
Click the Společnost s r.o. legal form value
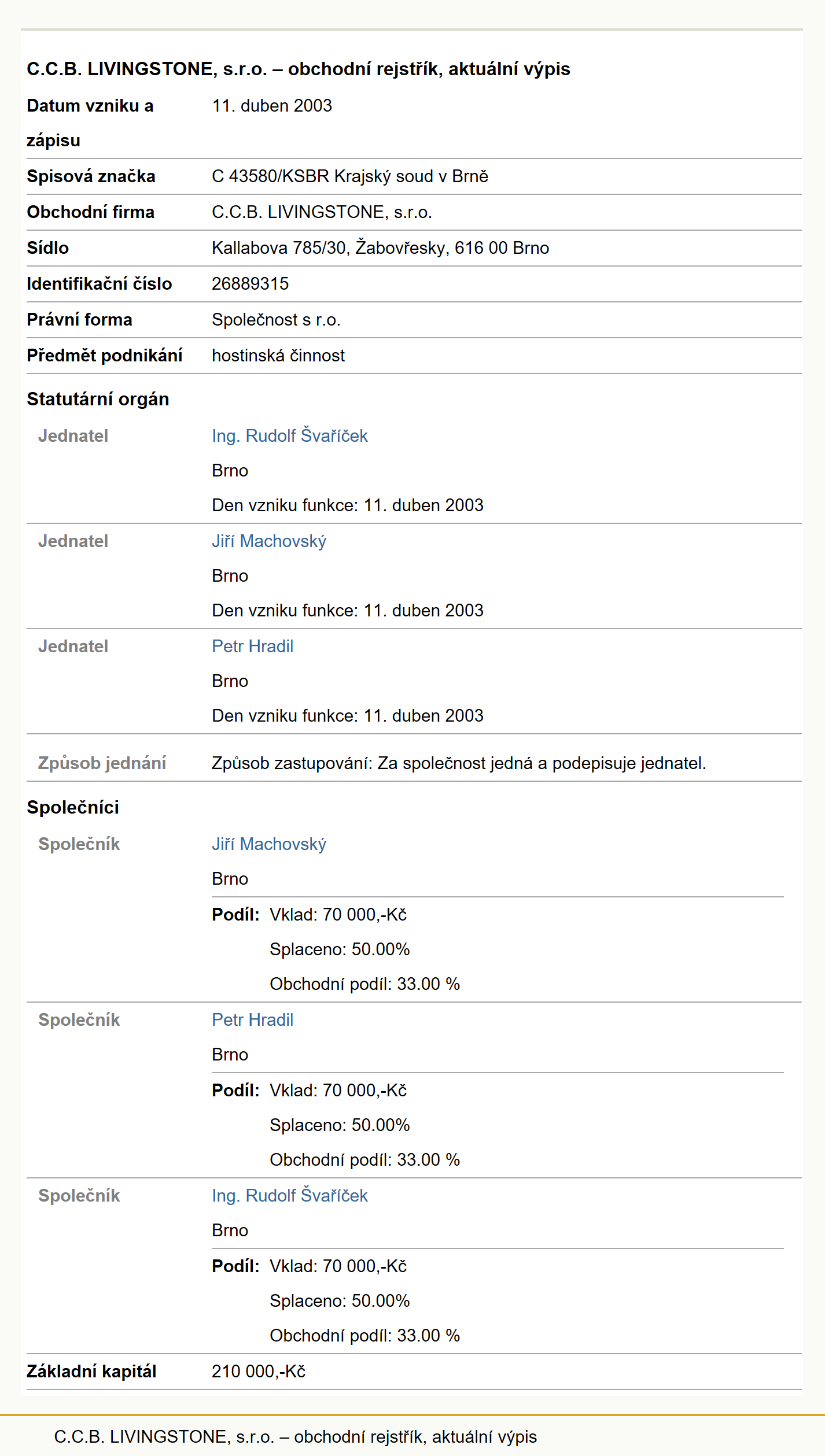pos(276,319)
